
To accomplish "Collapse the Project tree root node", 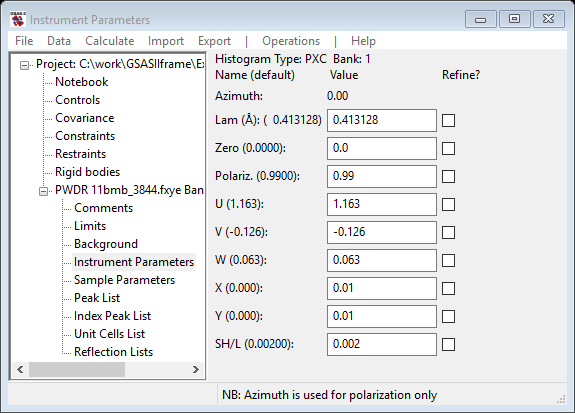I will tap(24, 65).
